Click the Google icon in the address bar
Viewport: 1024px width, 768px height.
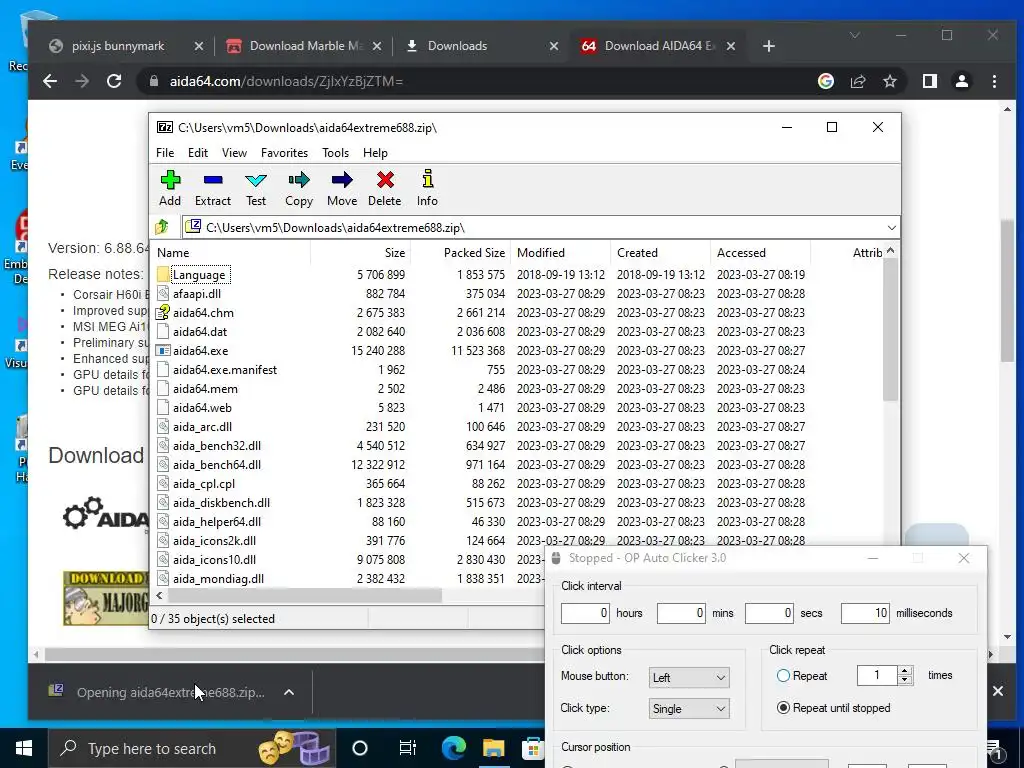tap(825, 81)
